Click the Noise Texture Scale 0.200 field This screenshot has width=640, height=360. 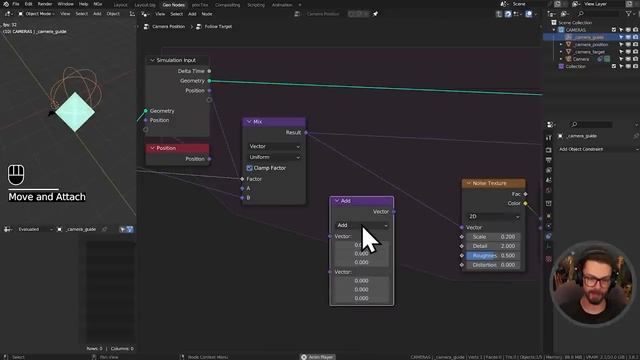(x=493, y=237)
